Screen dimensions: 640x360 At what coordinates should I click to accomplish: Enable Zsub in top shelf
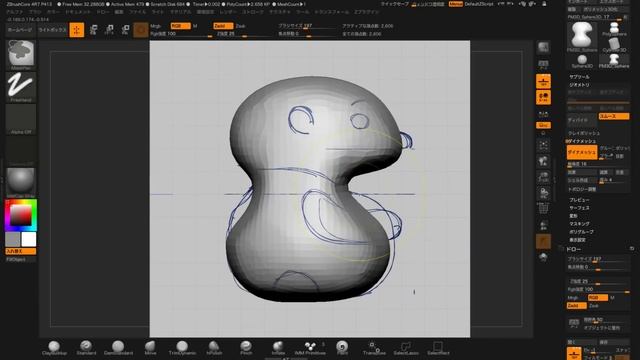240,26
